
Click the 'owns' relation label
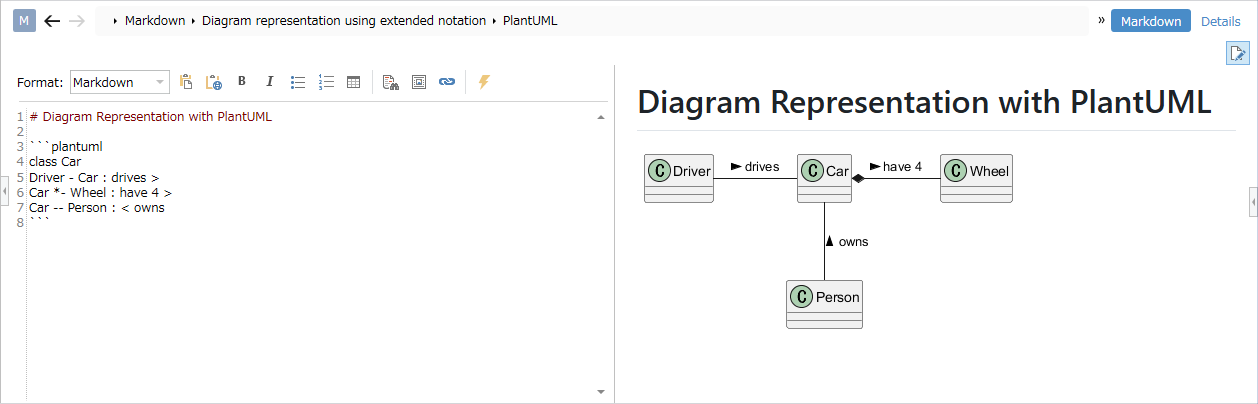tap(853, 241)
